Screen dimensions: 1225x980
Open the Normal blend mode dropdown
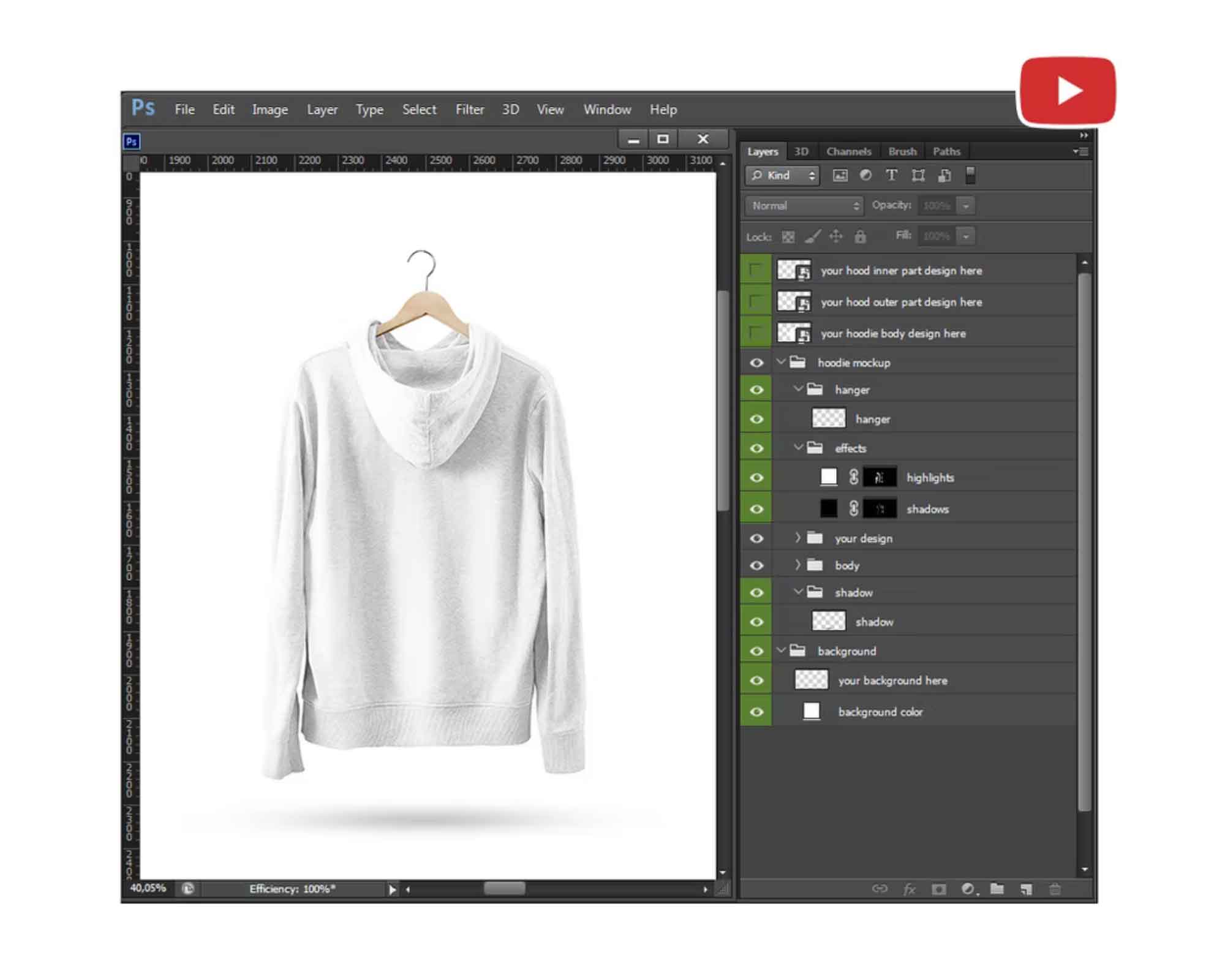(x=804, y=206)
